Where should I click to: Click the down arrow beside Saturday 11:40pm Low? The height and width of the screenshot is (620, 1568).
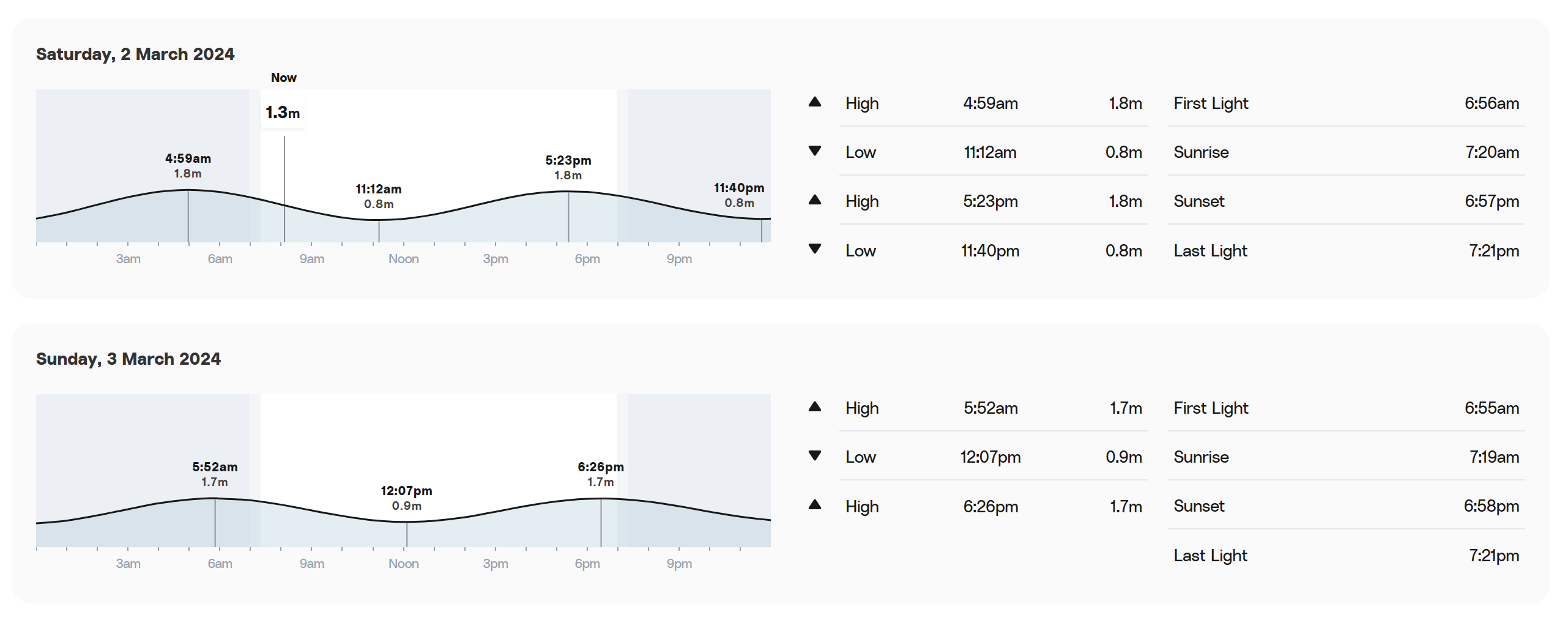(x=814, y=249)
